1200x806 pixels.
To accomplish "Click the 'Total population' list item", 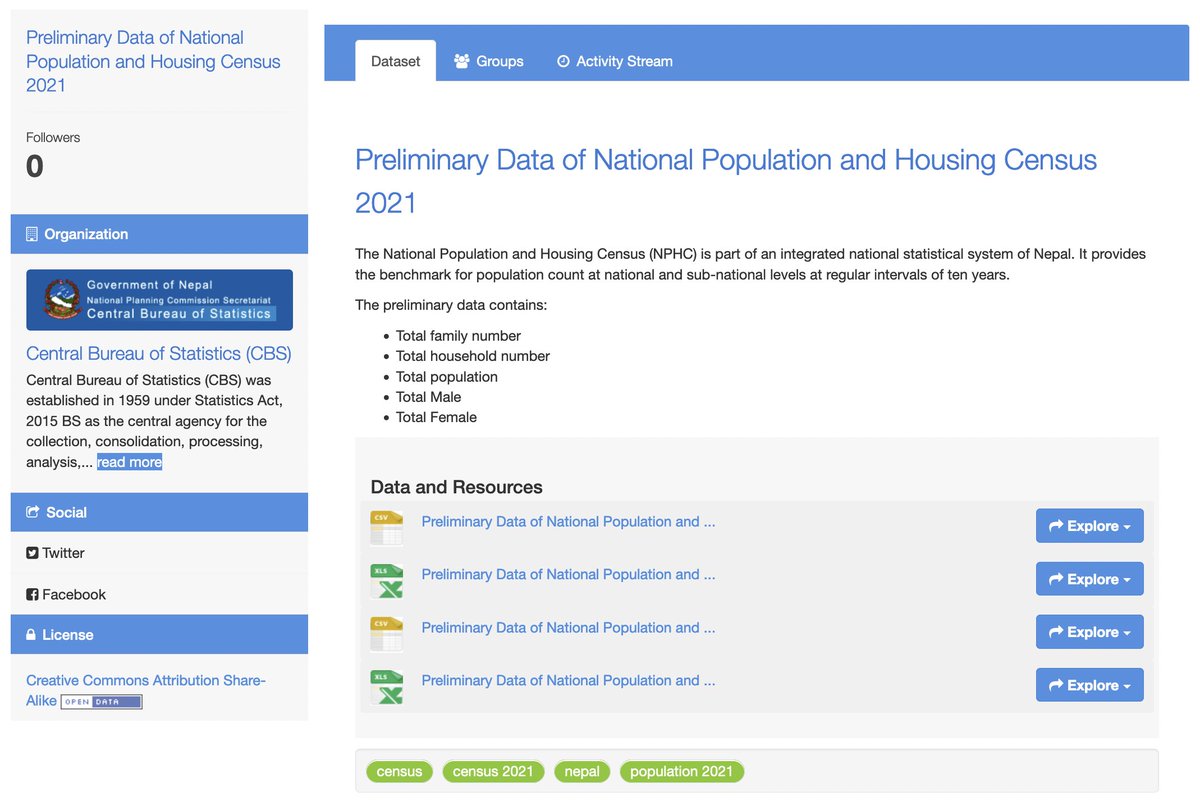I will tap(447, 377).
